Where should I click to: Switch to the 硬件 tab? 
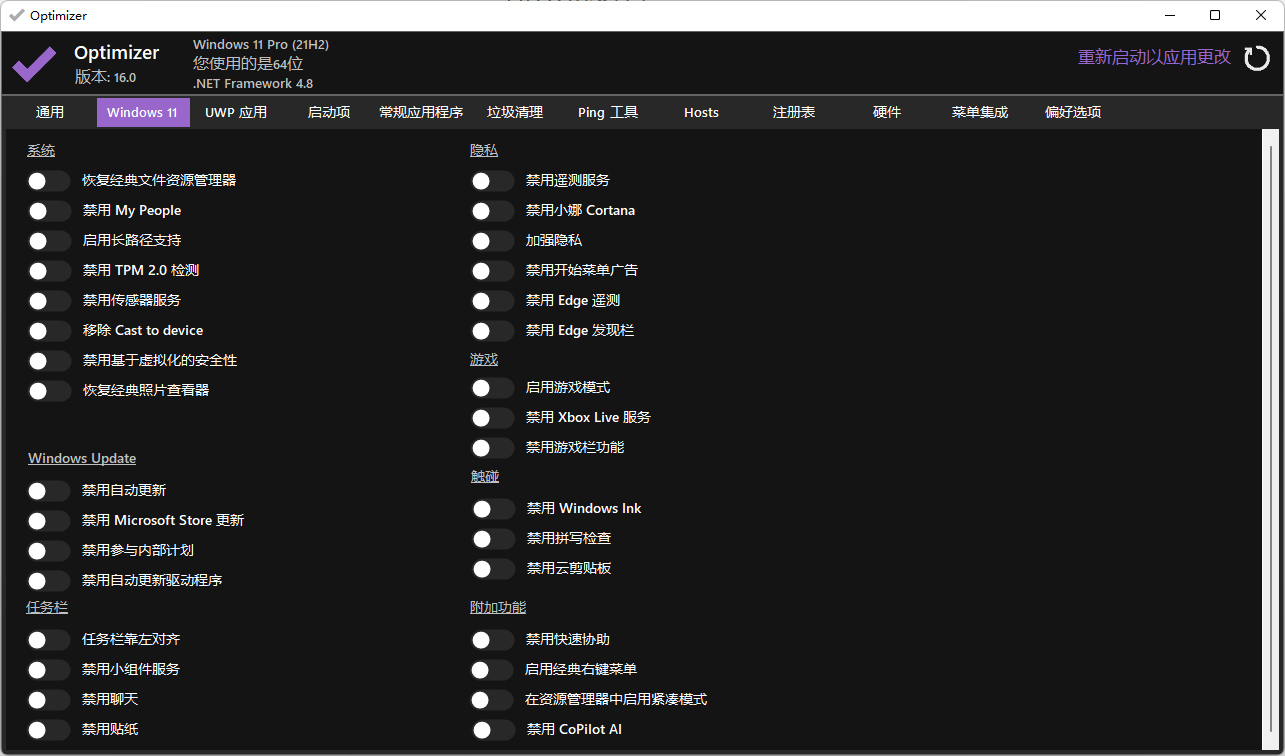click(x=887, y=112)
